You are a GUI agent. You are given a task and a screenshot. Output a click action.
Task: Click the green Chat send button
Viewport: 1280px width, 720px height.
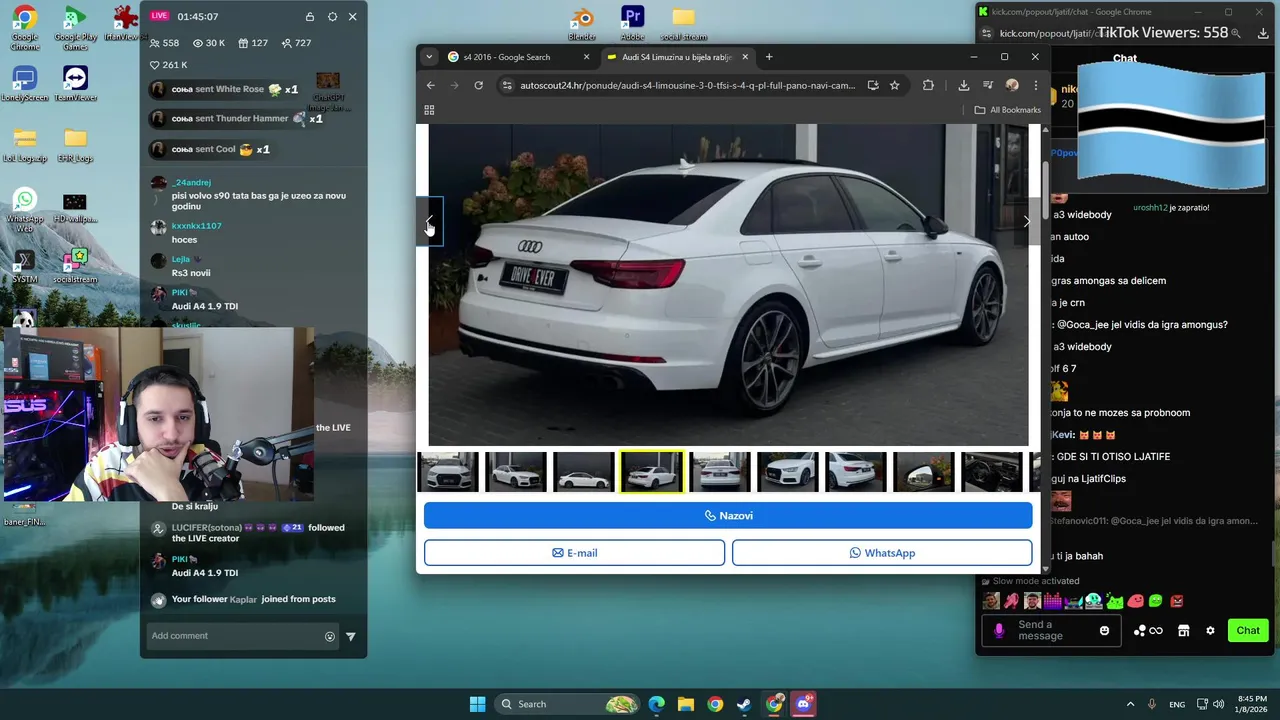click(x=1248, y=631)
